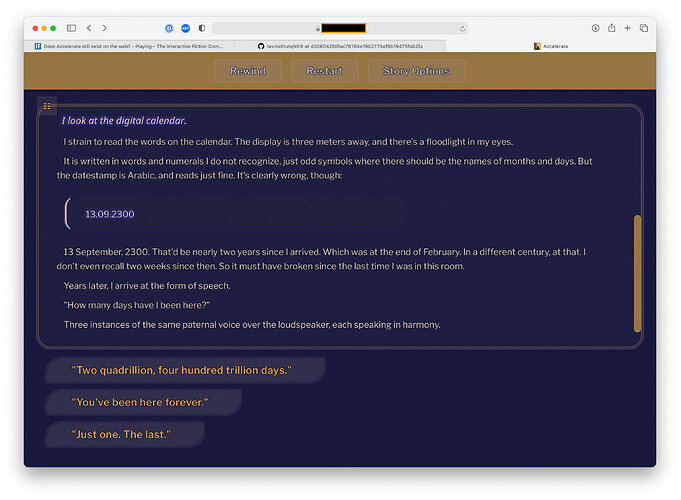Choose "Two quadrillion, four hundred trillion days."
Viewport: 681px width, 500px height.
(185, 370)
